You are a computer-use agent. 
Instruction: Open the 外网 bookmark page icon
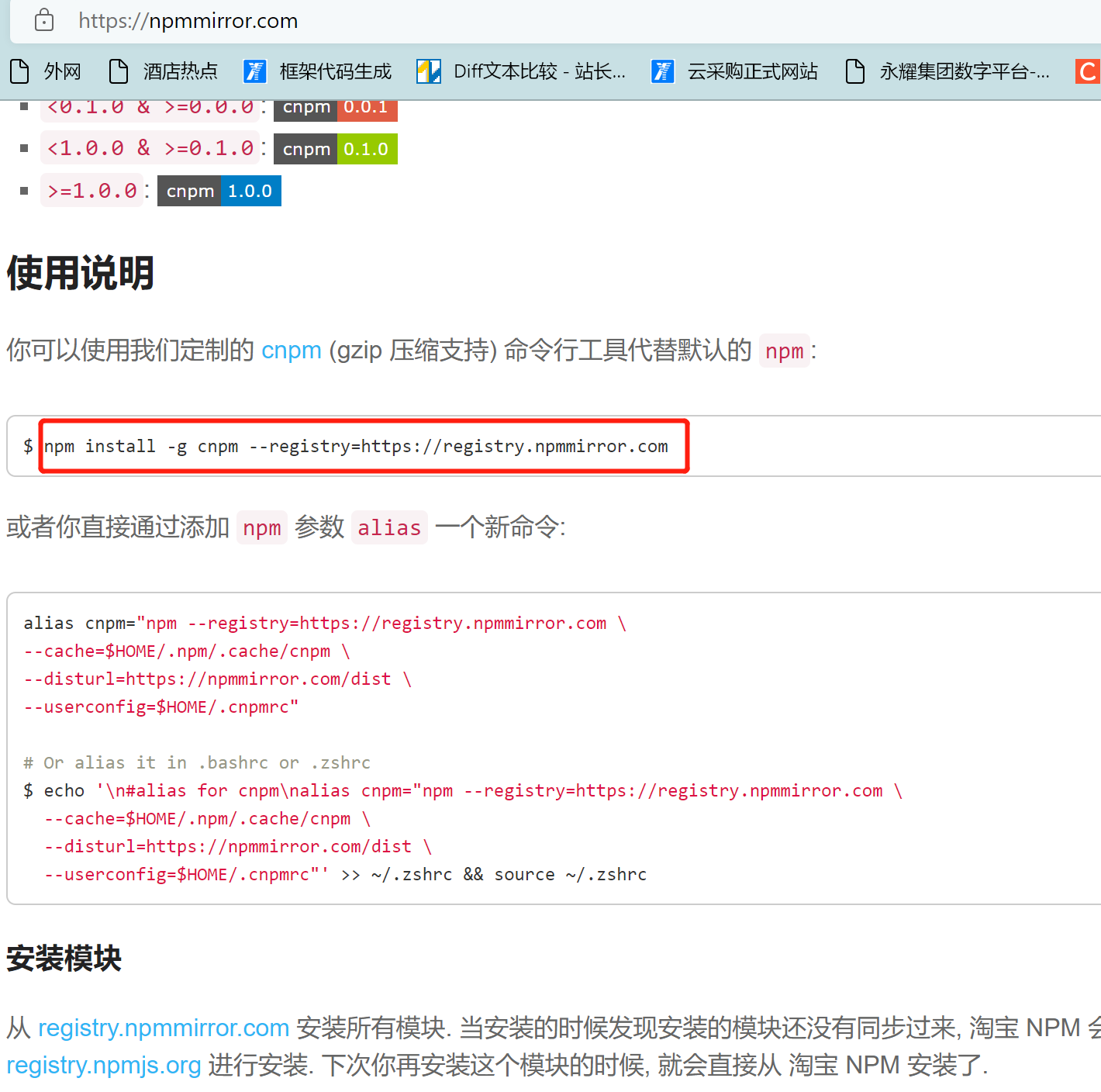(x=19, y=71)
